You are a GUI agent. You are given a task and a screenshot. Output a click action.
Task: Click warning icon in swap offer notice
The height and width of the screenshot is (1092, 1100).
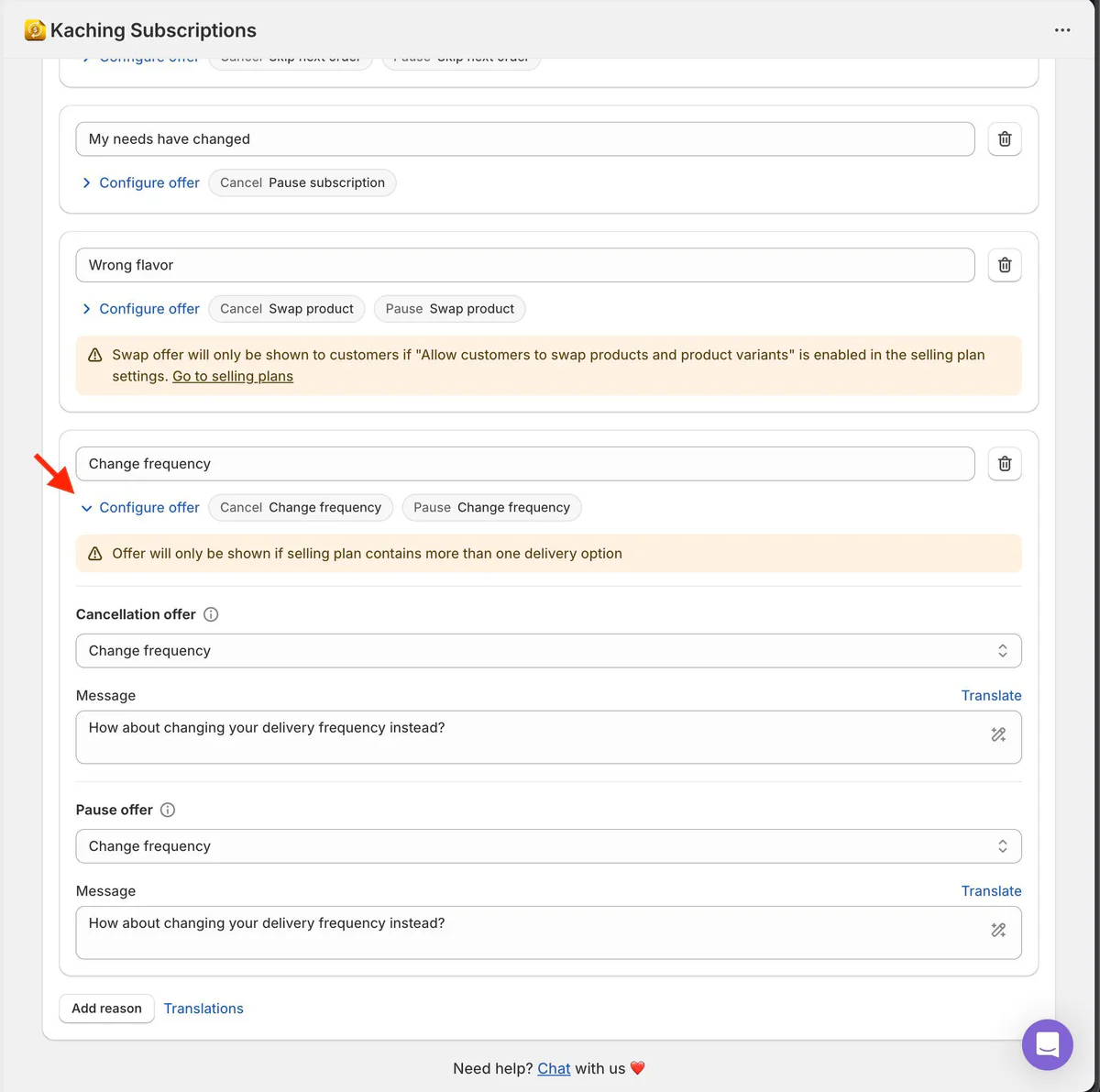tap(95, 355)
